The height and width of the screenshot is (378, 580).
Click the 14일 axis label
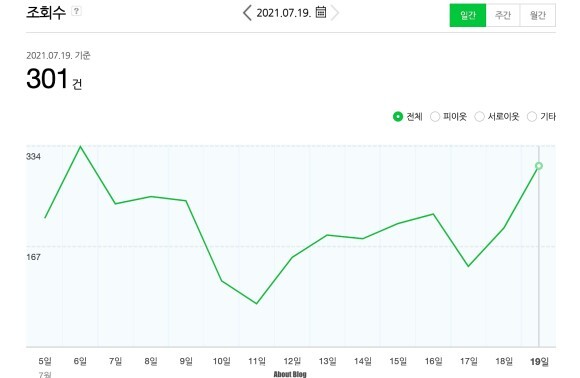point(363,361)
